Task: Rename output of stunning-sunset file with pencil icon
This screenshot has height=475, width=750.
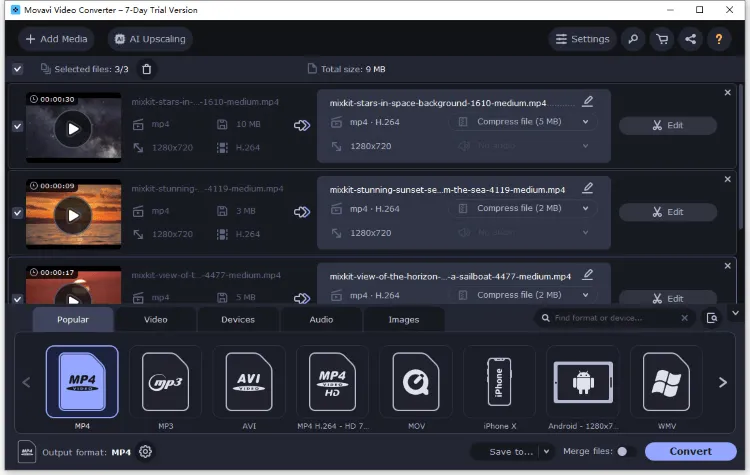Action: tap(588, 188)
